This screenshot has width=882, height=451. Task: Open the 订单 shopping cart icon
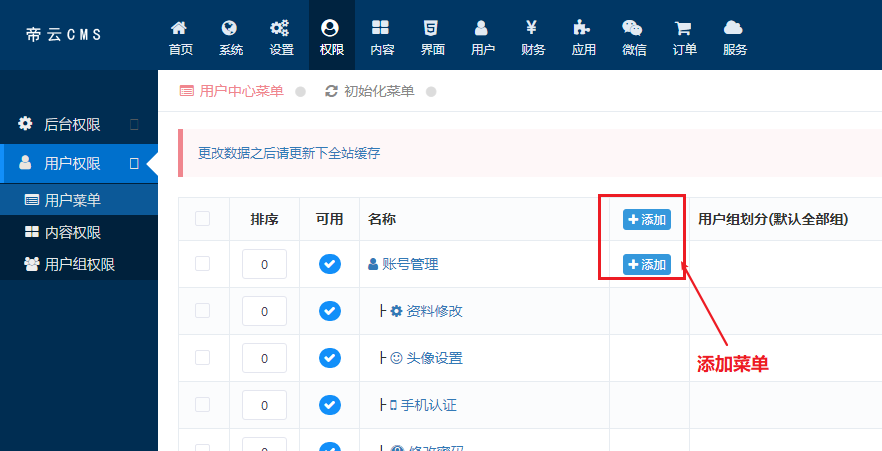[x=685, y=28]
